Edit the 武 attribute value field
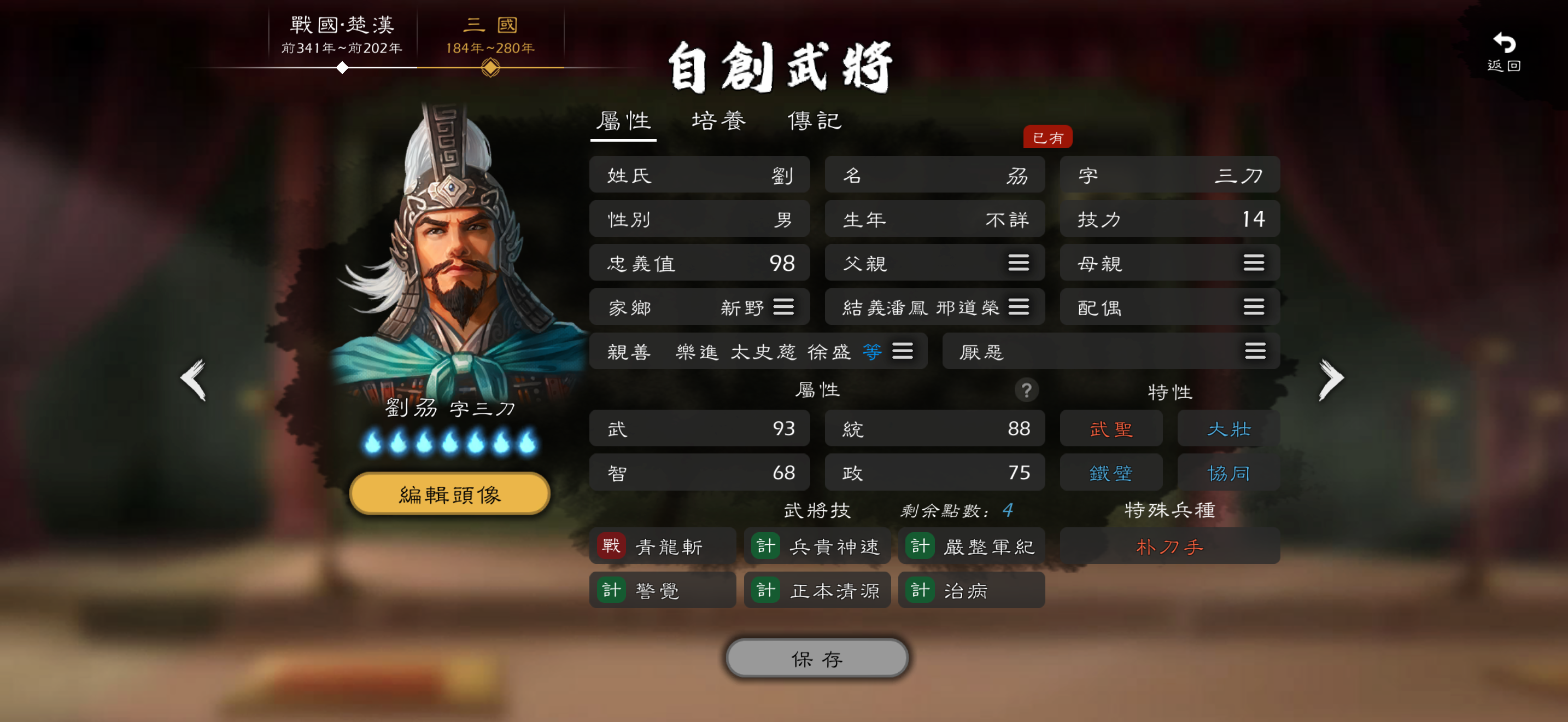Viewport: 1568px width, 722px height. pos(699,429)
